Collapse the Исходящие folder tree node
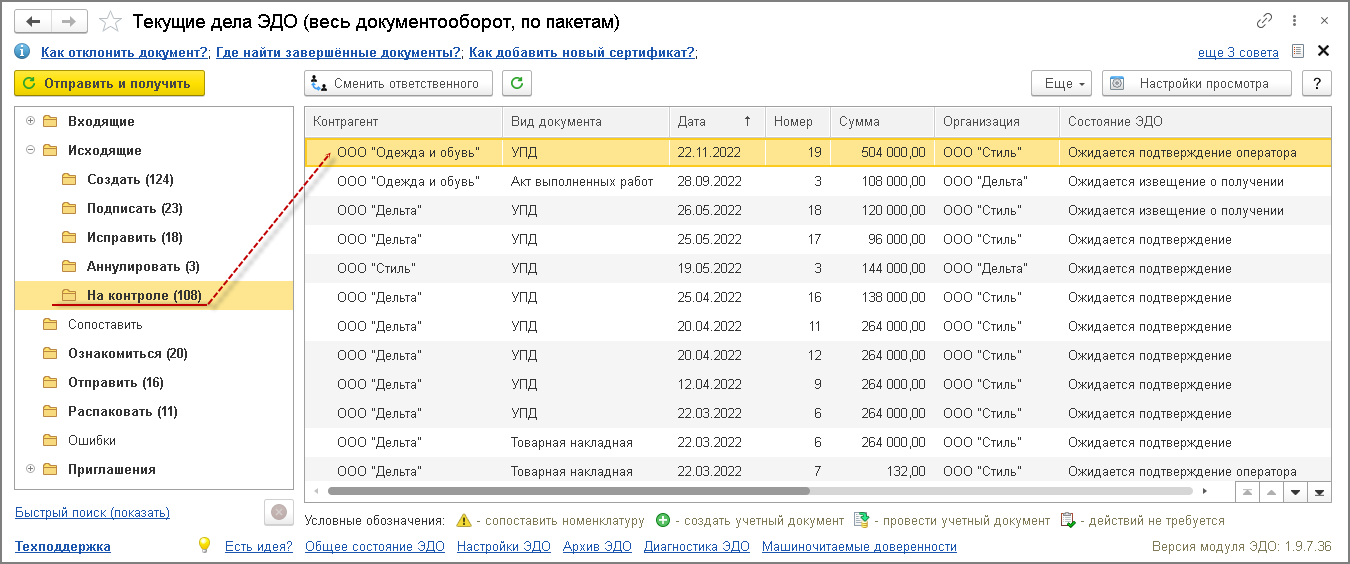The height and width of the screenshot is (564, 1350). click(x=30, y=150)
